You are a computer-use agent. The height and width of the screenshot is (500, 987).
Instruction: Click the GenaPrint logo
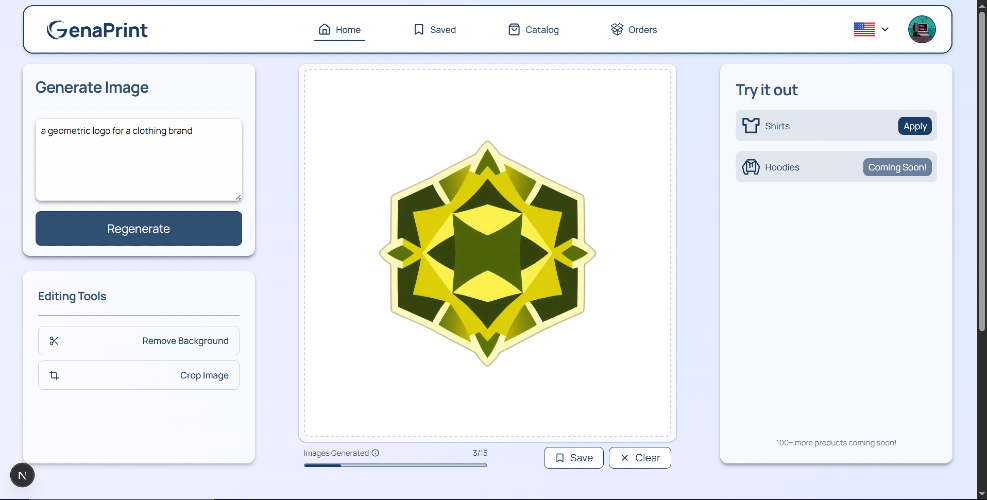click(x=97, y=30)
